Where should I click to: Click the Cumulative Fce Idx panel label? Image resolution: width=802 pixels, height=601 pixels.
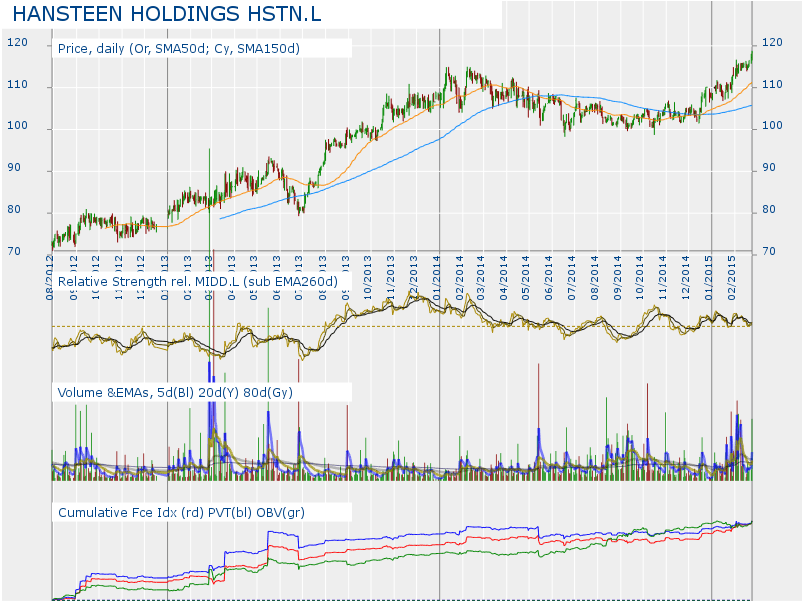(180, 512)
